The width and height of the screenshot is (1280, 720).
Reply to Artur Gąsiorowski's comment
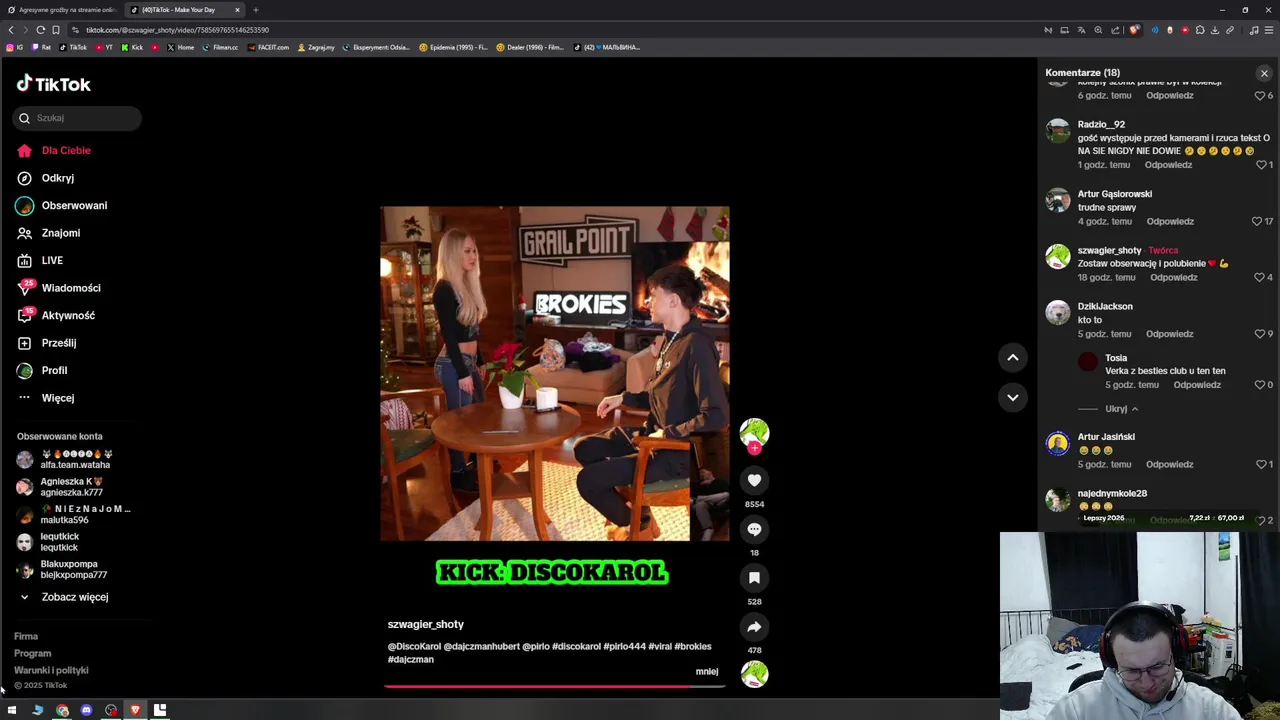pyautogui.click(x=1170, y=221)
